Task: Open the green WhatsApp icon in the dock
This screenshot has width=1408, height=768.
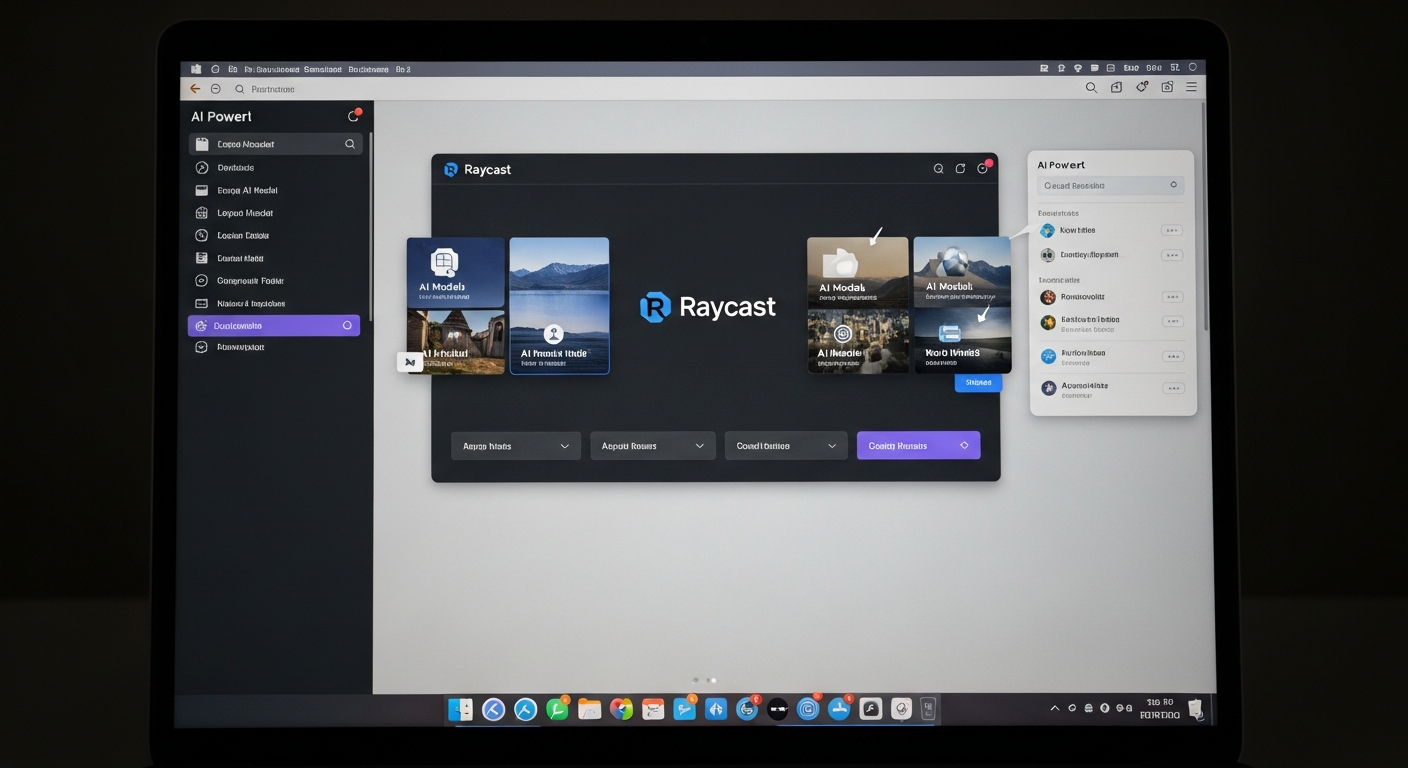Action: (557, 710)
